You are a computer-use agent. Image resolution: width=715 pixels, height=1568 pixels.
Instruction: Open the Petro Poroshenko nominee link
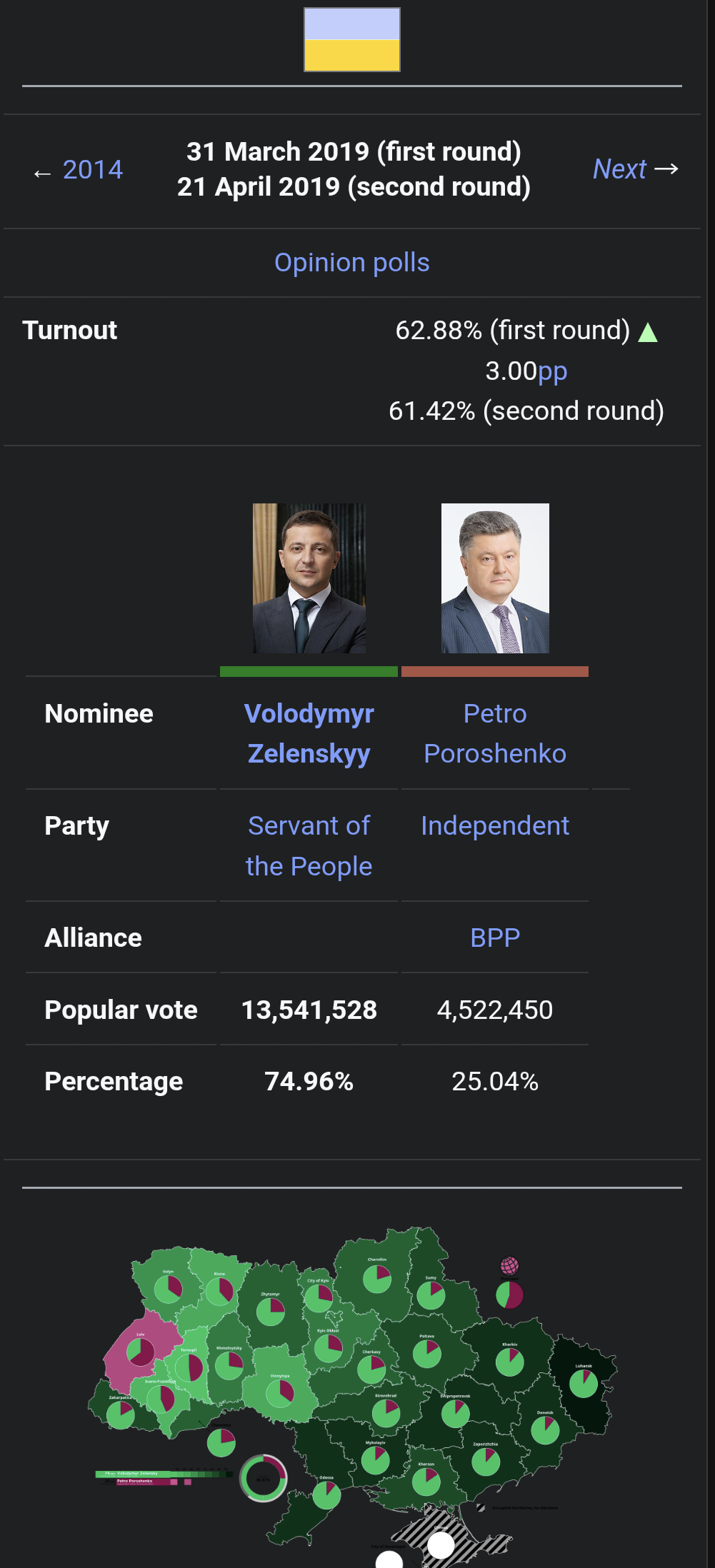[x=495, y=733]
